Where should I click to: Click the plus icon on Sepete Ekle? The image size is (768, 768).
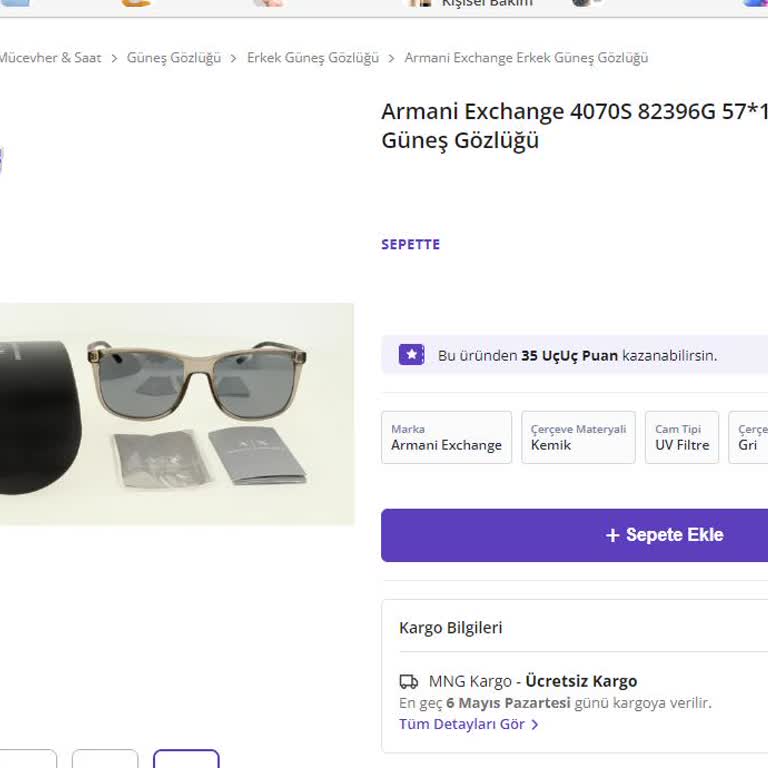(613, 535)
